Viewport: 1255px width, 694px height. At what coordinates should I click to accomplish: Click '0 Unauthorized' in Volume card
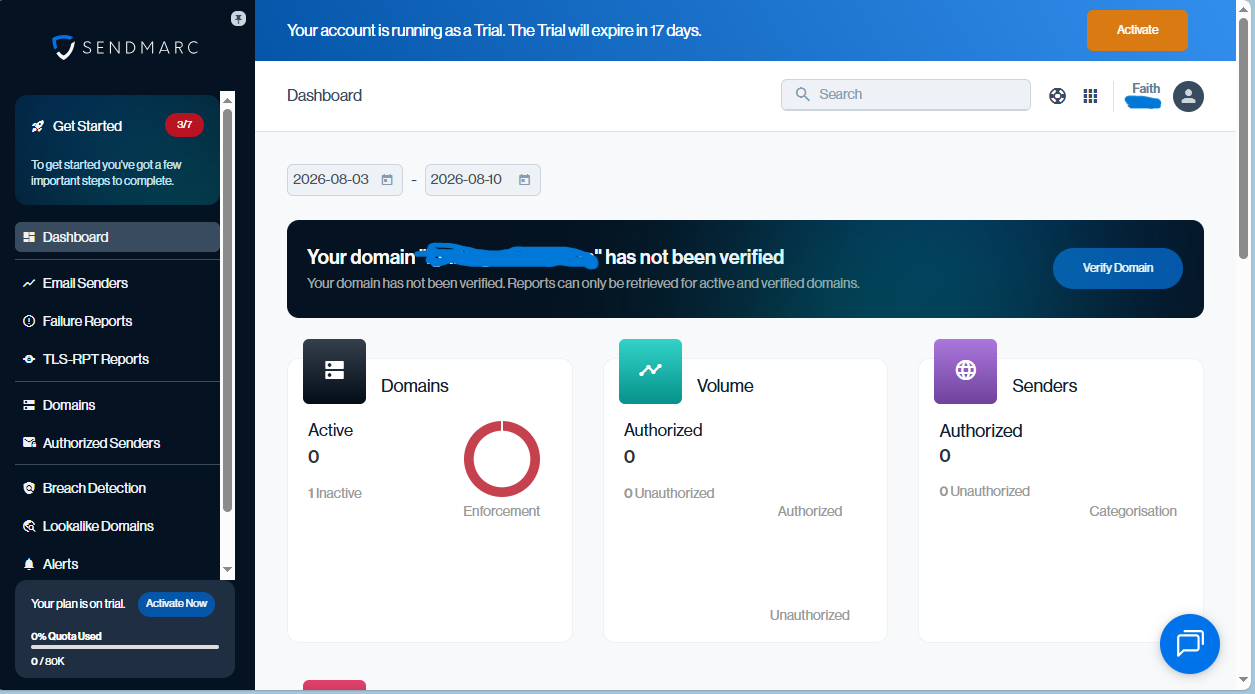coord(669,493)
